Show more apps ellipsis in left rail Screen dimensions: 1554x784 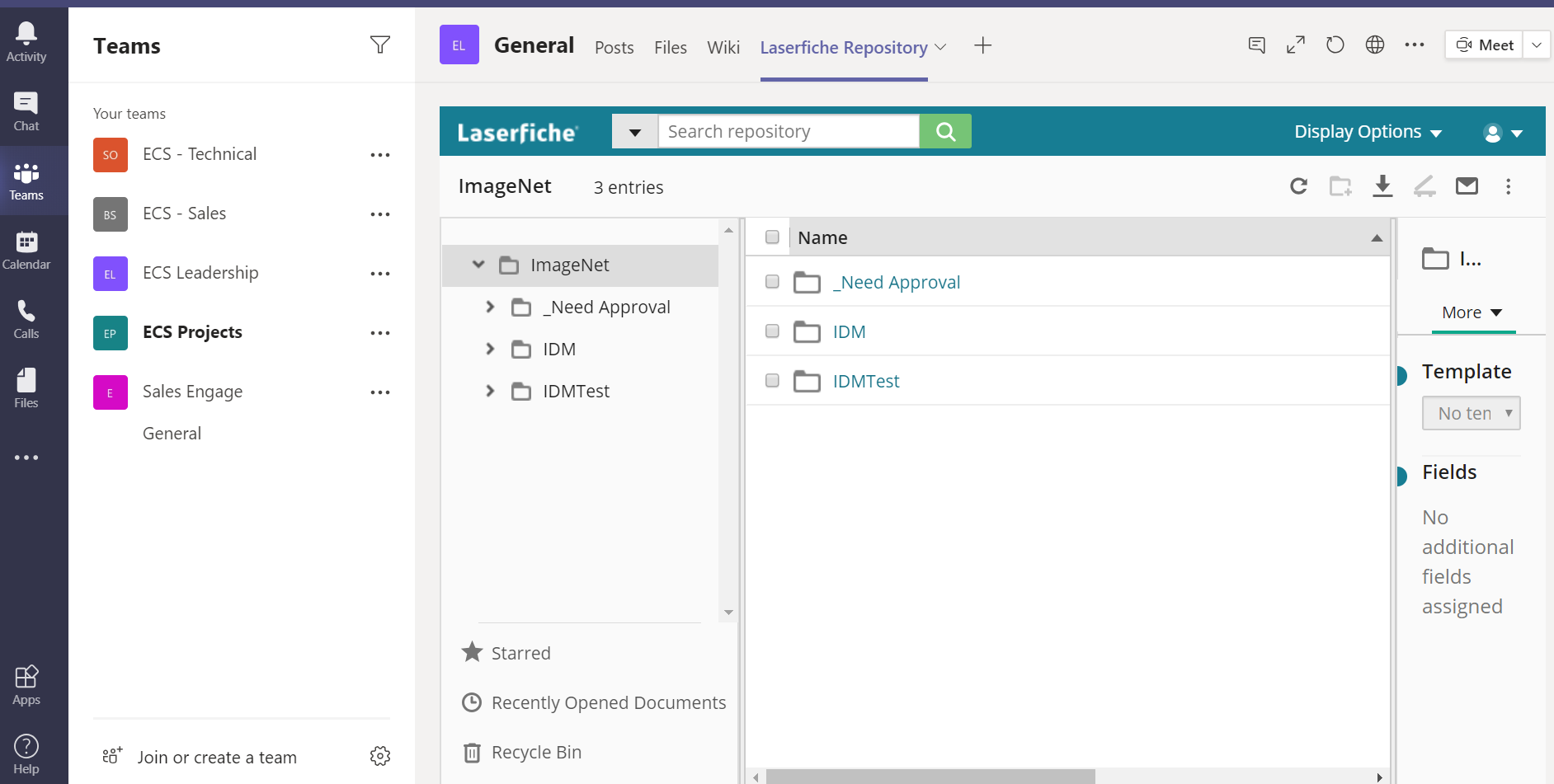click(x=26, y=458)
